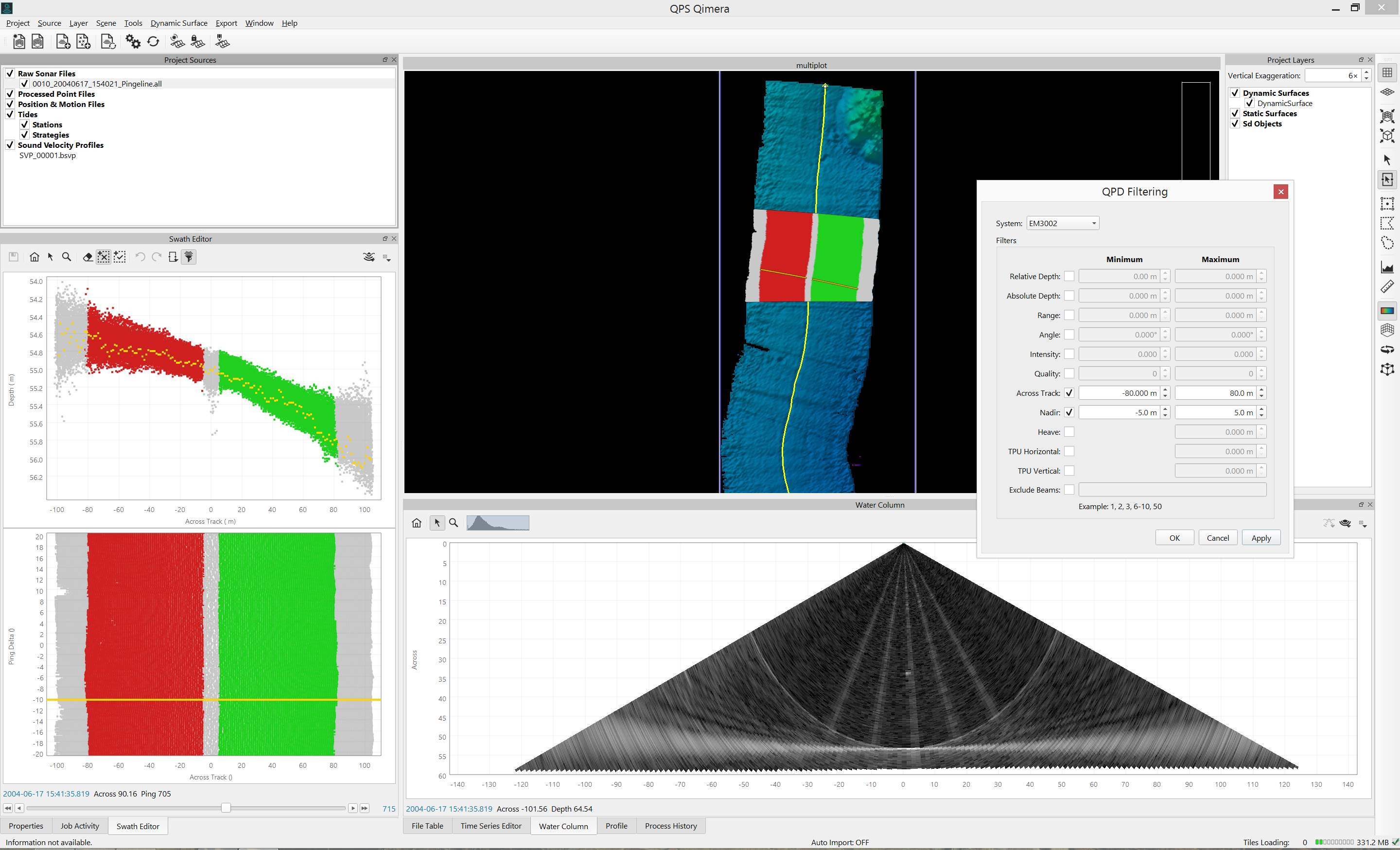The width and height of the screenshot is (1400, 850).
Task: Switch to the Time Series Editor tab
Action: coord(490,826)
